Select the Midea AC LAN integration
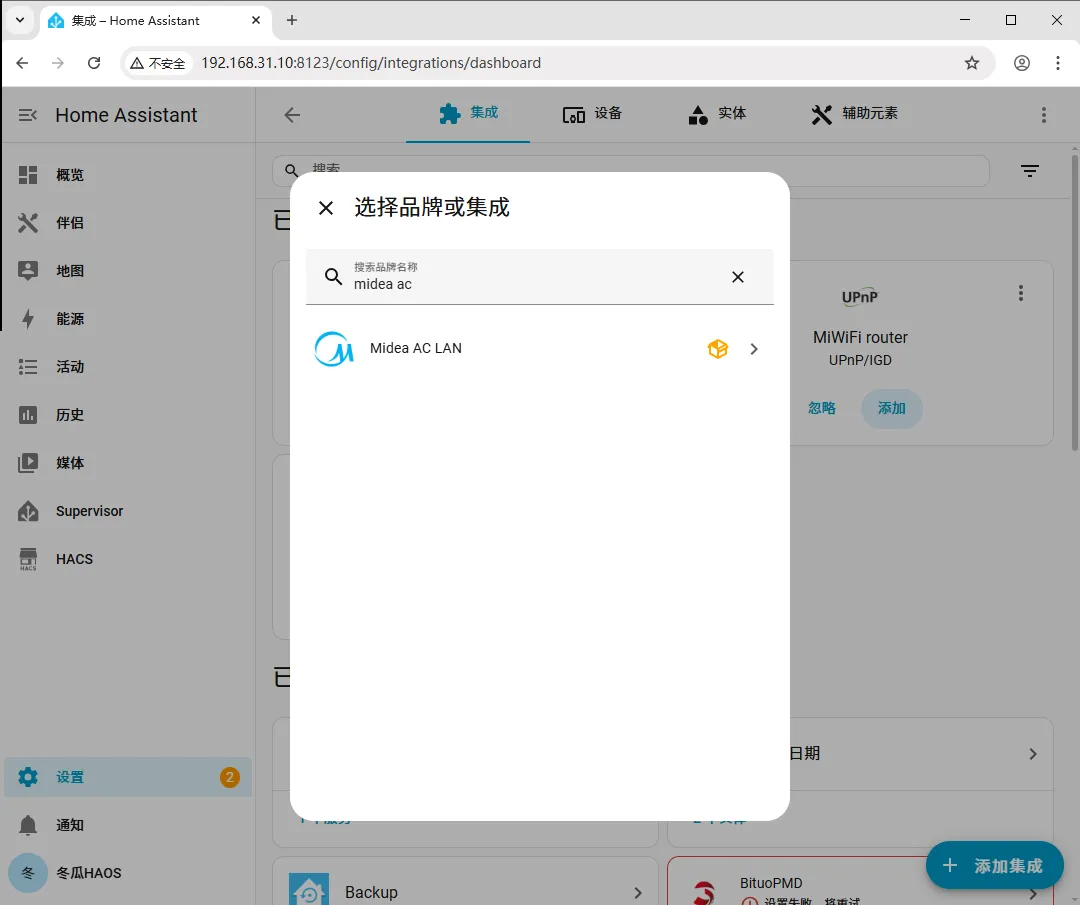1080x905 pixels. pyautogui.click(x=539, y=349)
